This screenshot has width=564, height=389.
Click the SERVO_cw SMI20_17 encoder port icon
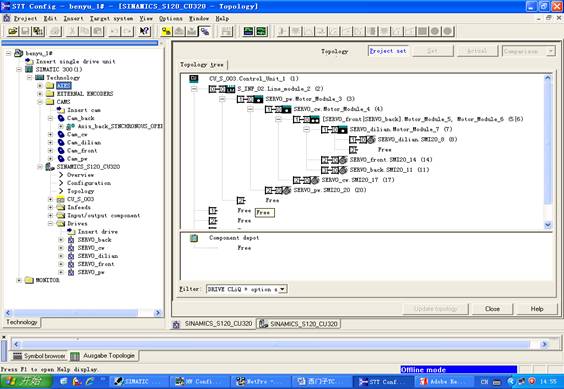[306, 180]
